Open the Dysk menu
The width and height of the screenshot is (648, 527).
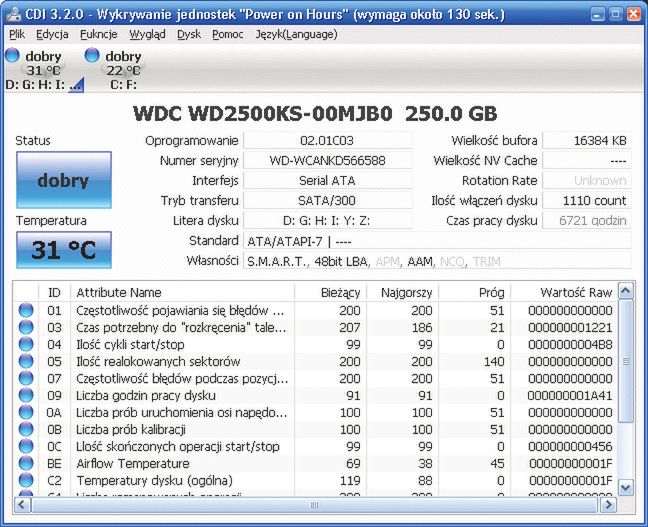pyautogui.click(x=189, y=34)
